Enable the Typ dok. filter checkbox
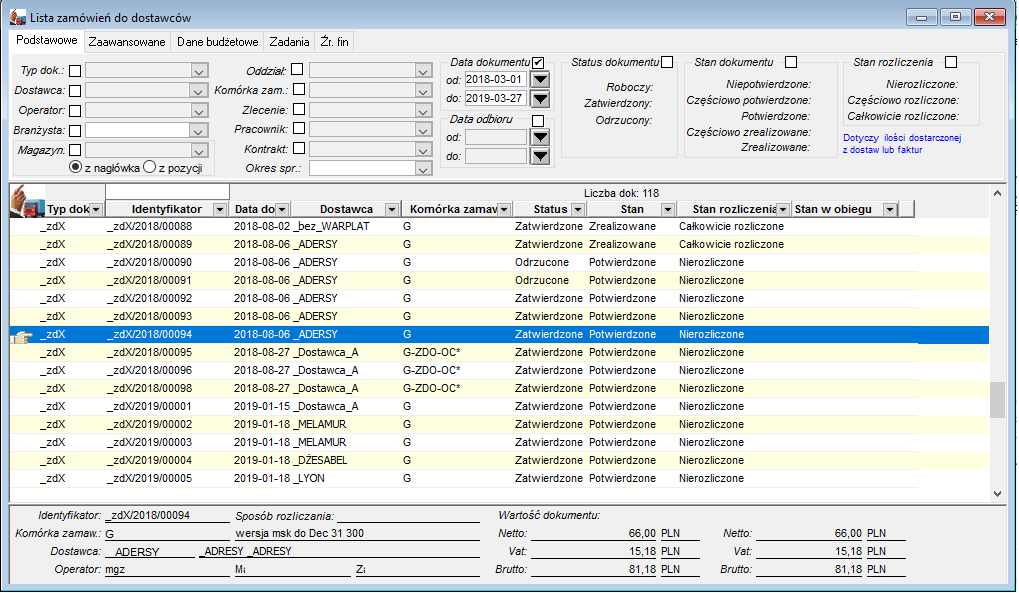Viewport: 1019px width, 593px height. tap(75, 71)
